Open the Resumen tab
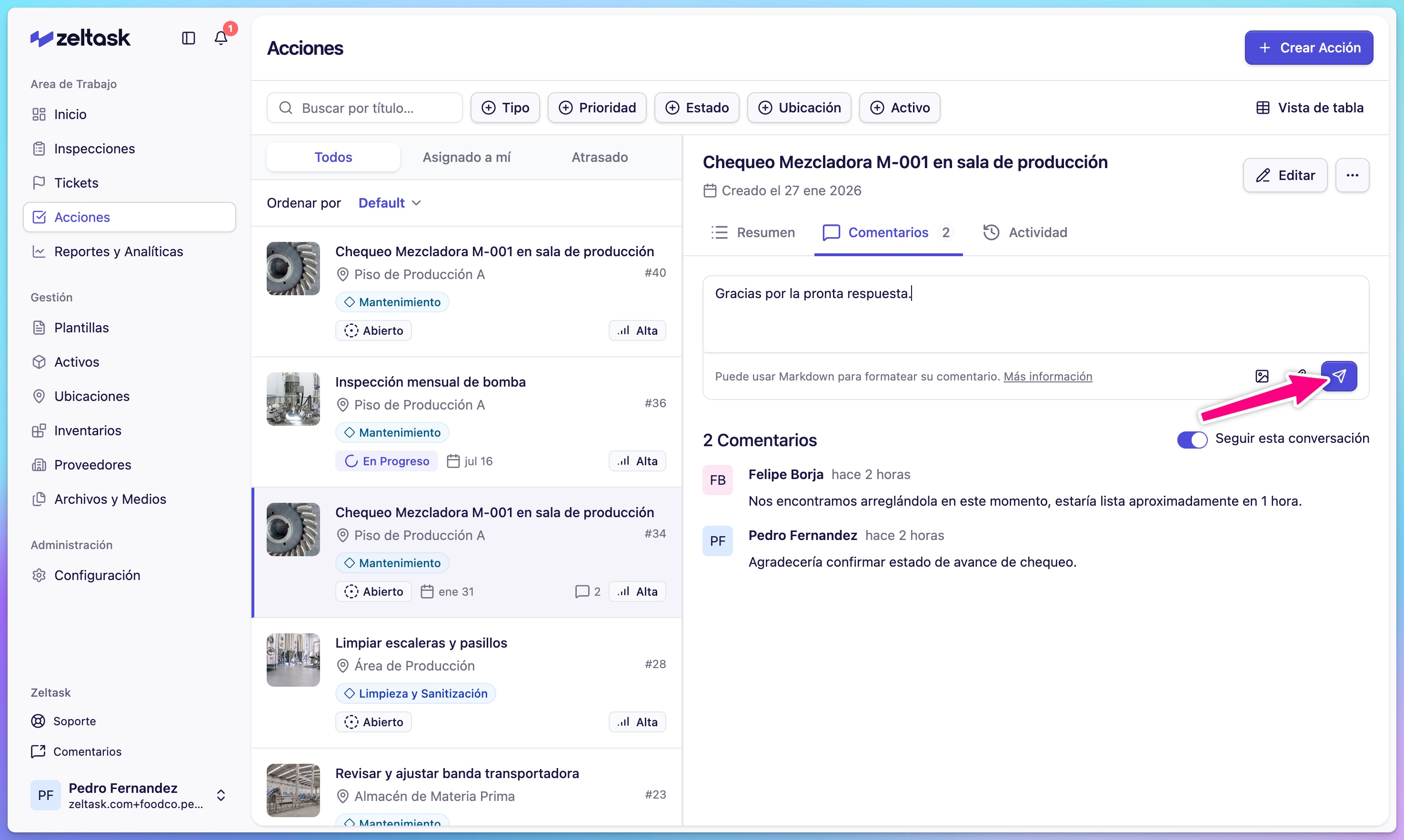The width and height of the screenshot is (1404, 840). pyautogui.click(x=753, y=232)
